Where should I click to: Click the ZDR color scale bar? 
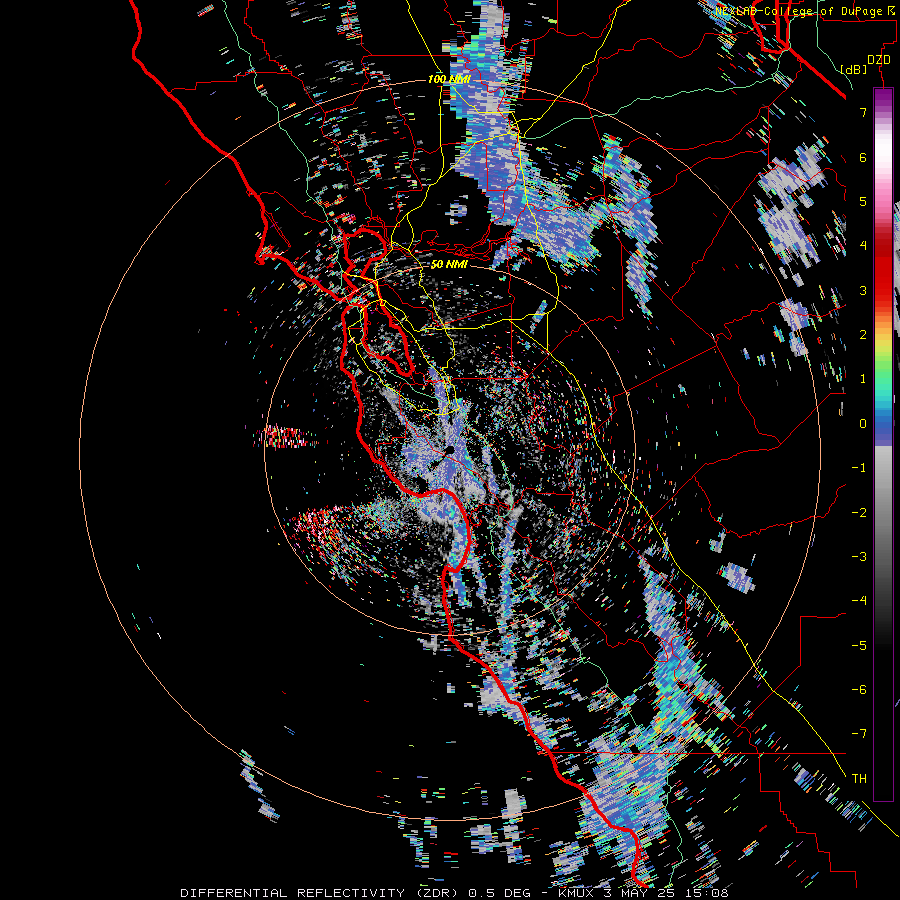coord(883,444)
